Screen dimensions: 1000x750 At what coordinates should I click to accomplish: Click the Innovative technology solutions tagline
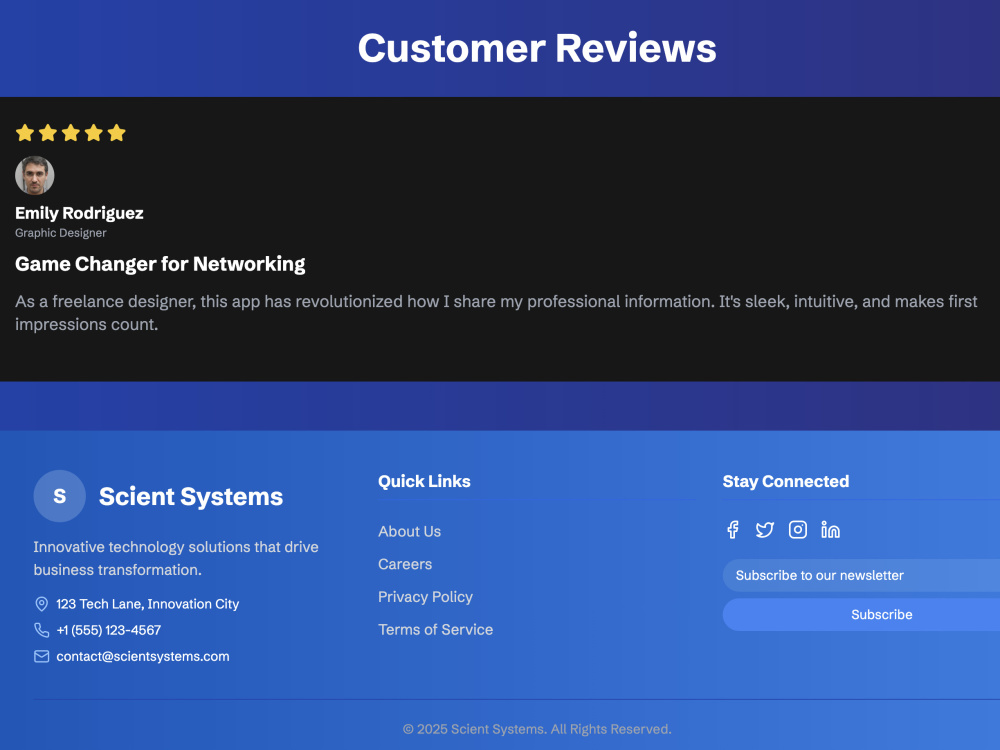[x=176, y=558]
